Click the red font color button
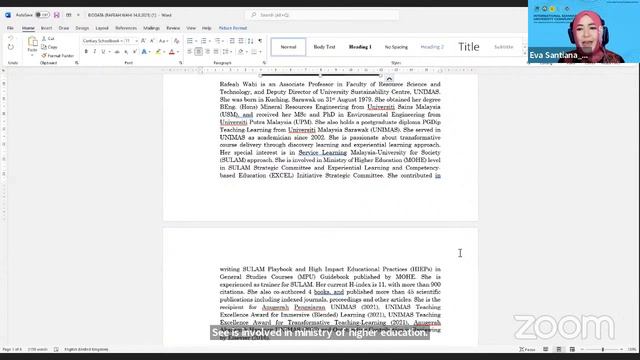The height and width of the screenshot is (360, 640). (x=172, y=52)
